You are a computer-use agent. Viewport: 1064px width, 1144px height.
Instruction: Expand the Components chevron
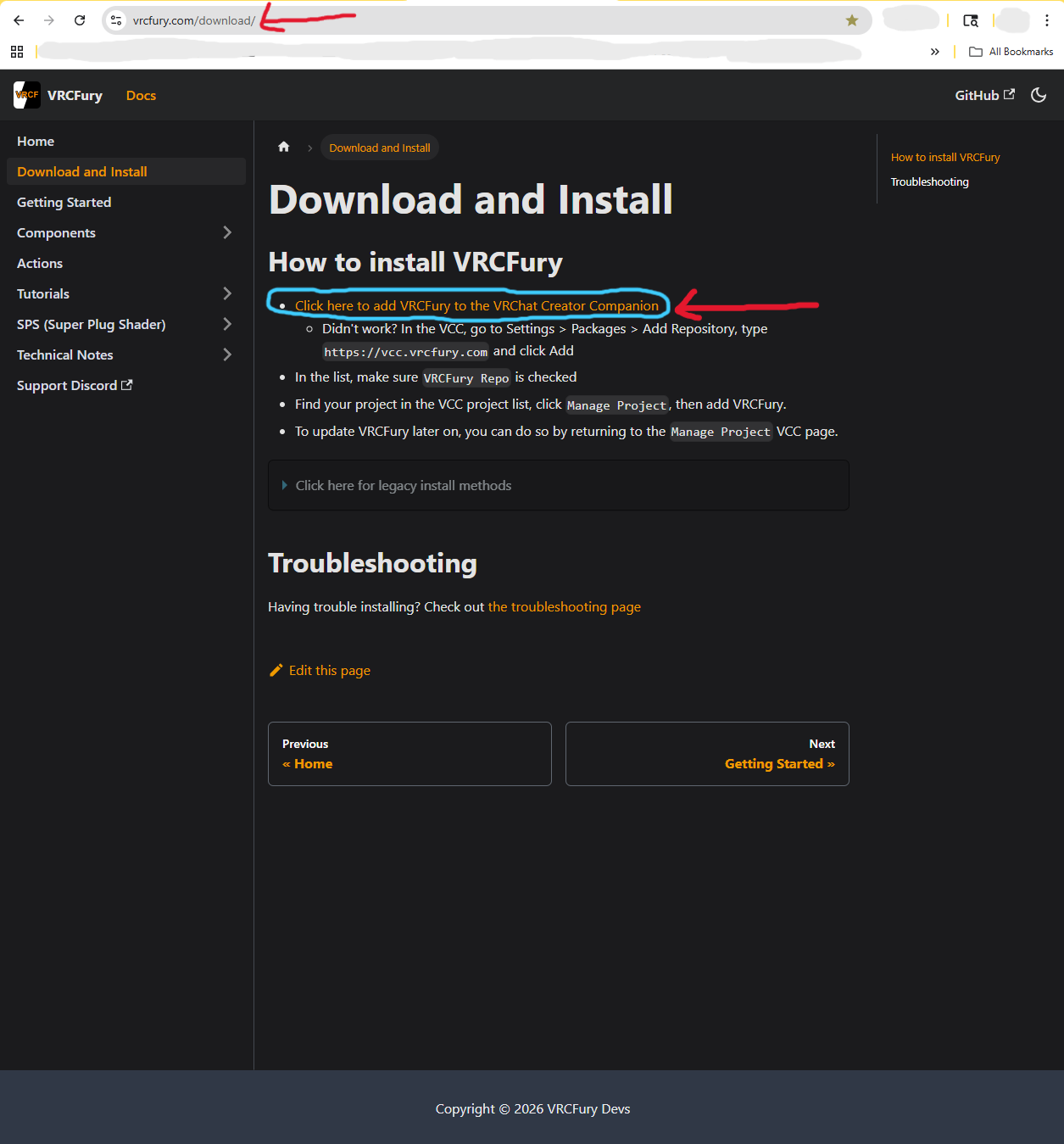click(227, 232)
